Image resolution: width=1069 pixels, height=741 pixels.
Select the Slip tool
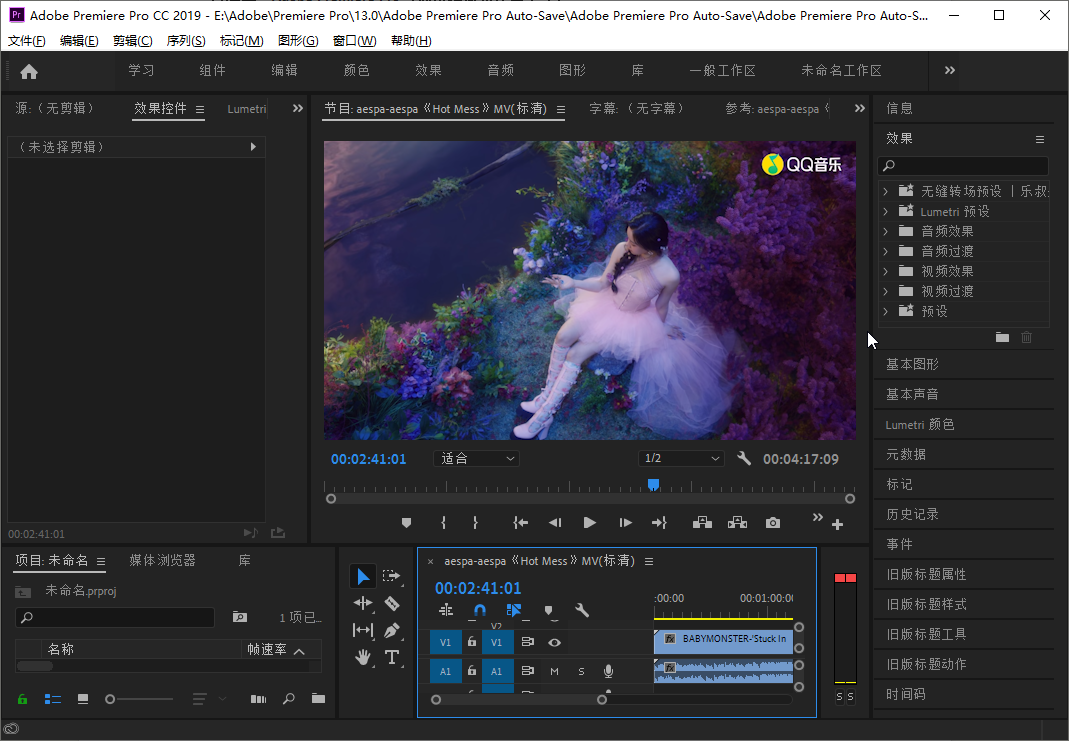tap(363, 631)
